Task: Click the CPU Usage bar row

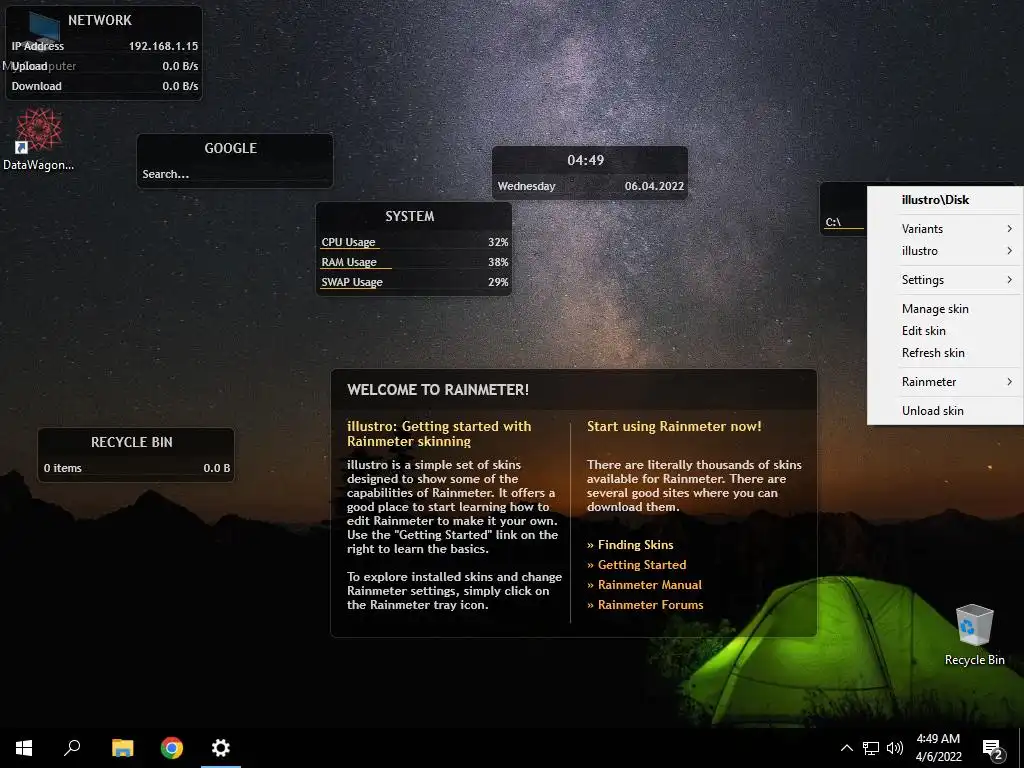Action: [414, 242]
